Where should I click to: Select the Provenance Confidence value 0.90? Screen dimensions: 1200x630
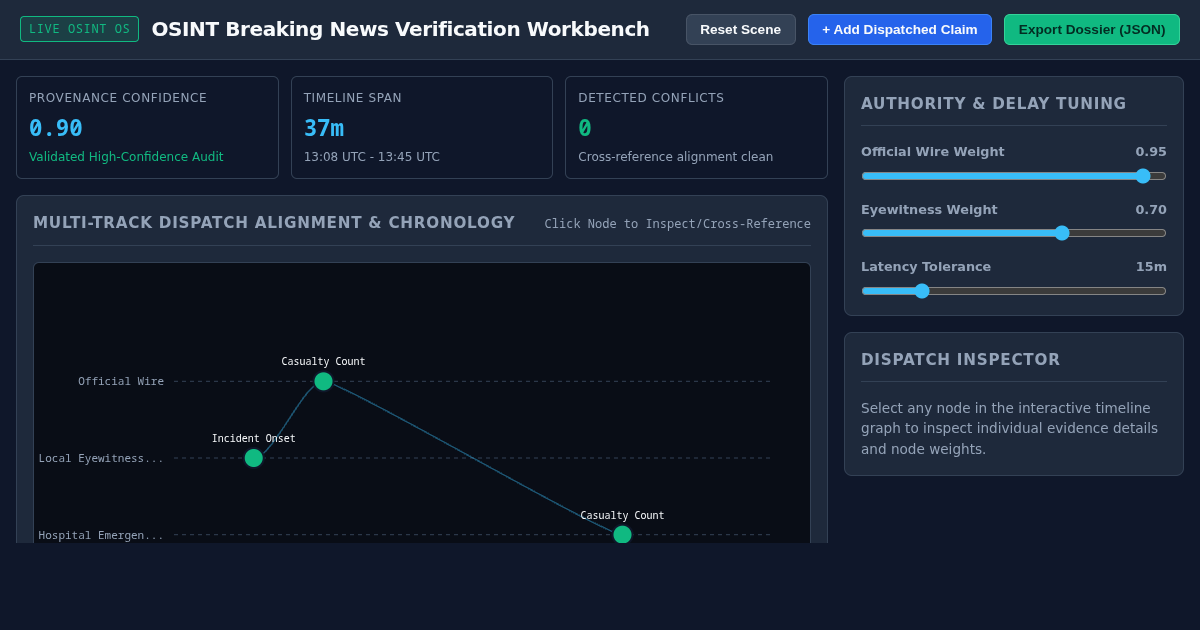(x=56, y=128)
